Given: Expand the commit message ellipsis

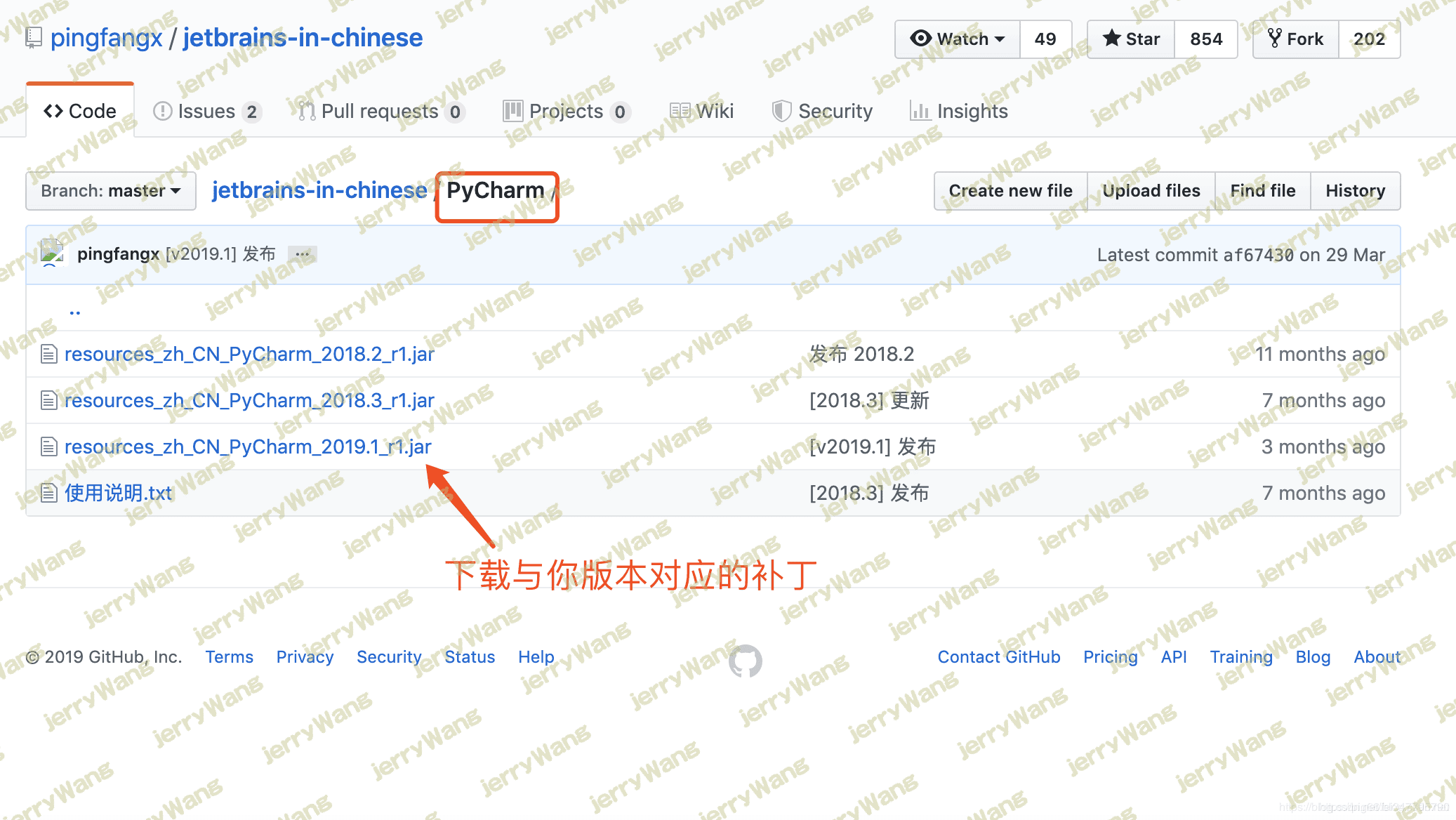Looking at the screenshot, I should tap(303, 254).
